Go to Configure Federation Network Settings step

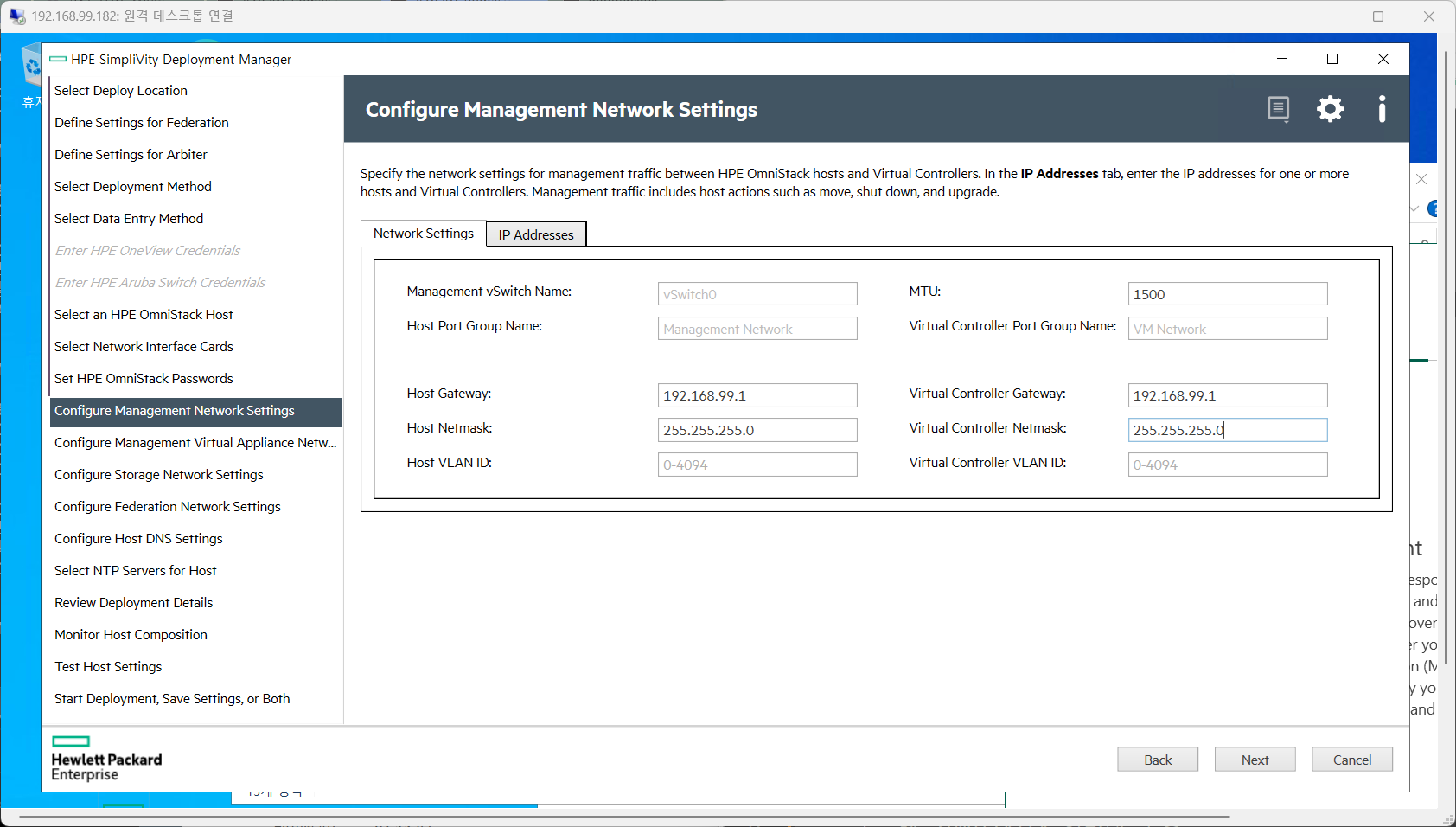167,507
